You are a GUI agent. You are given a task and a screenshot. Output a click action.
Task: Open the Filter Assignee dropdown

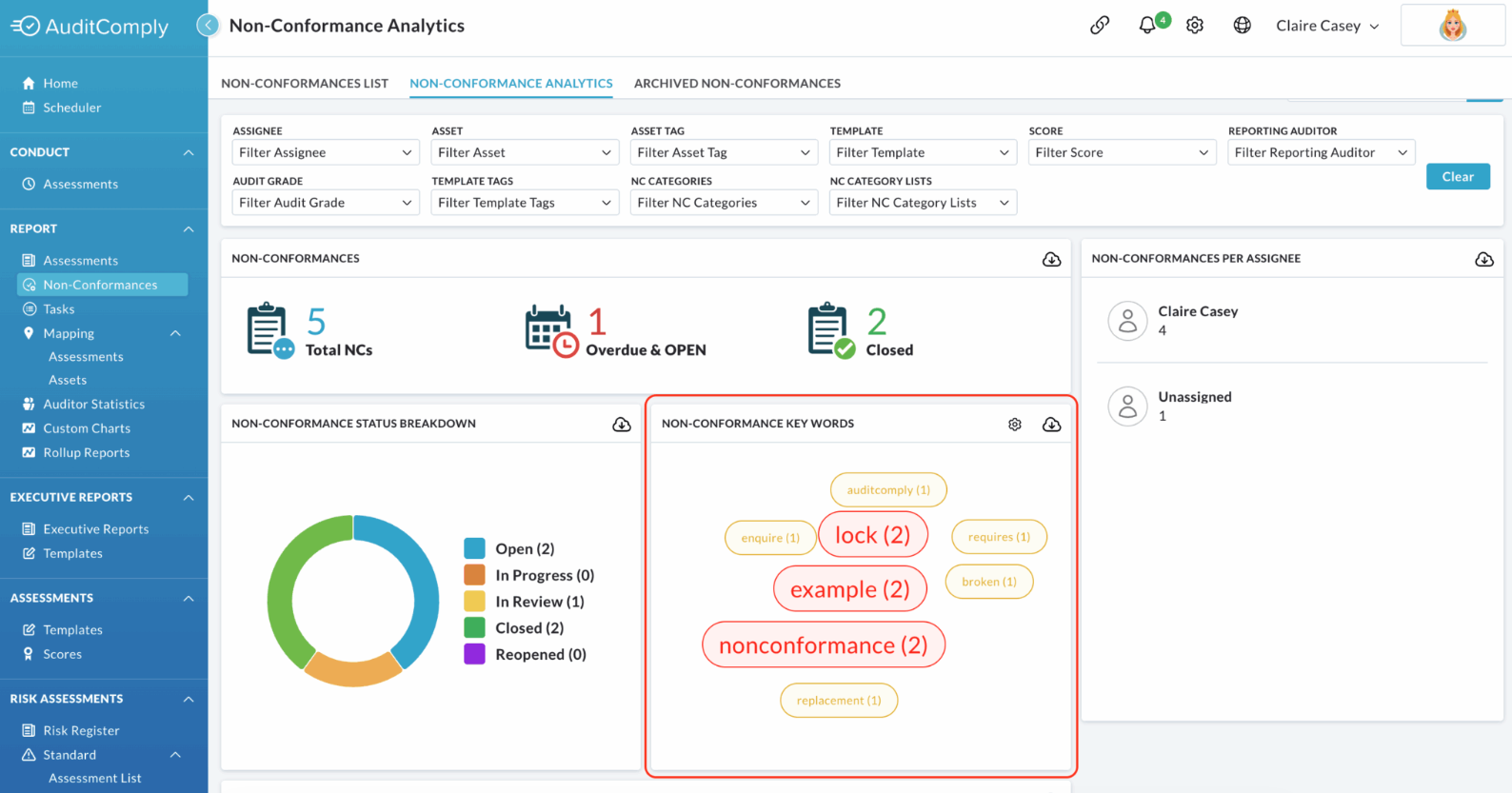tap(326, 152)
